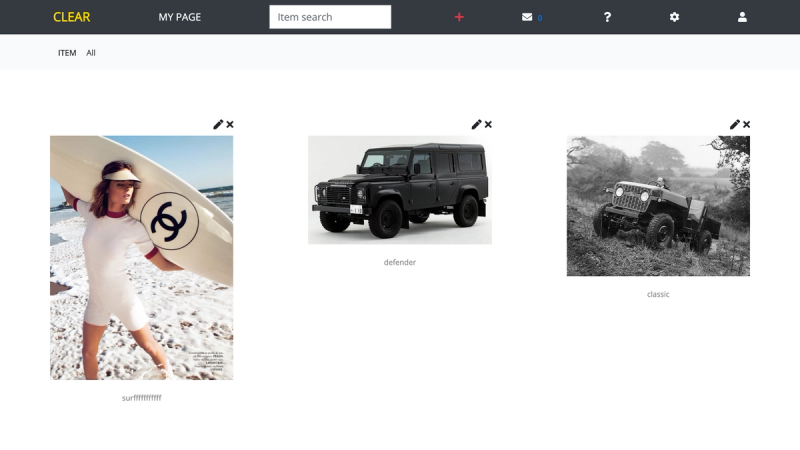Click the classic caption
The height and width of the screenshot is (450, 800).
tap(658, 294)
